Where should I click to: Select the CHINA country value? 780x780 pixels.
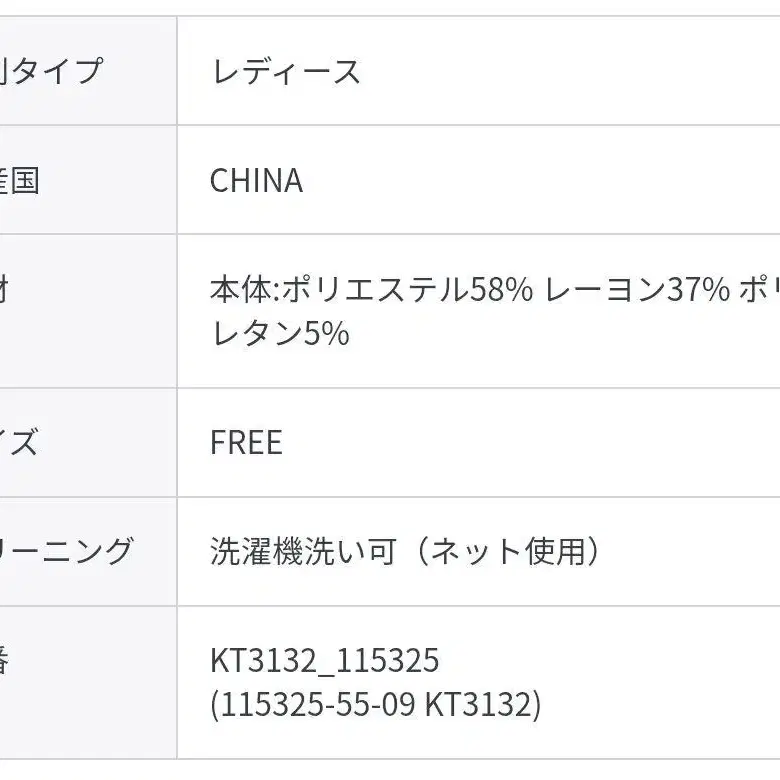(256, 180)
